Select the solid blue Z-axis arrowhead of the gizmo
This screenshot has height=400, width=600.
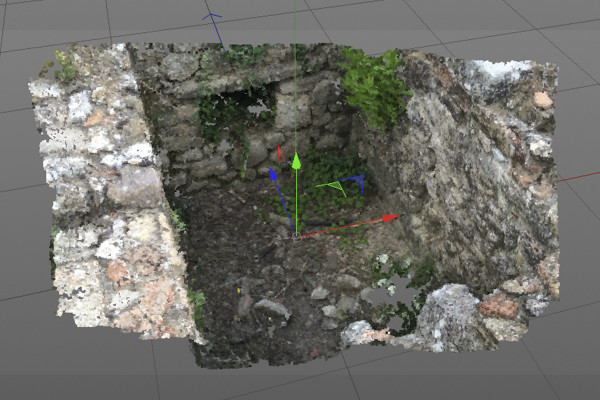[x=273, y=175]
